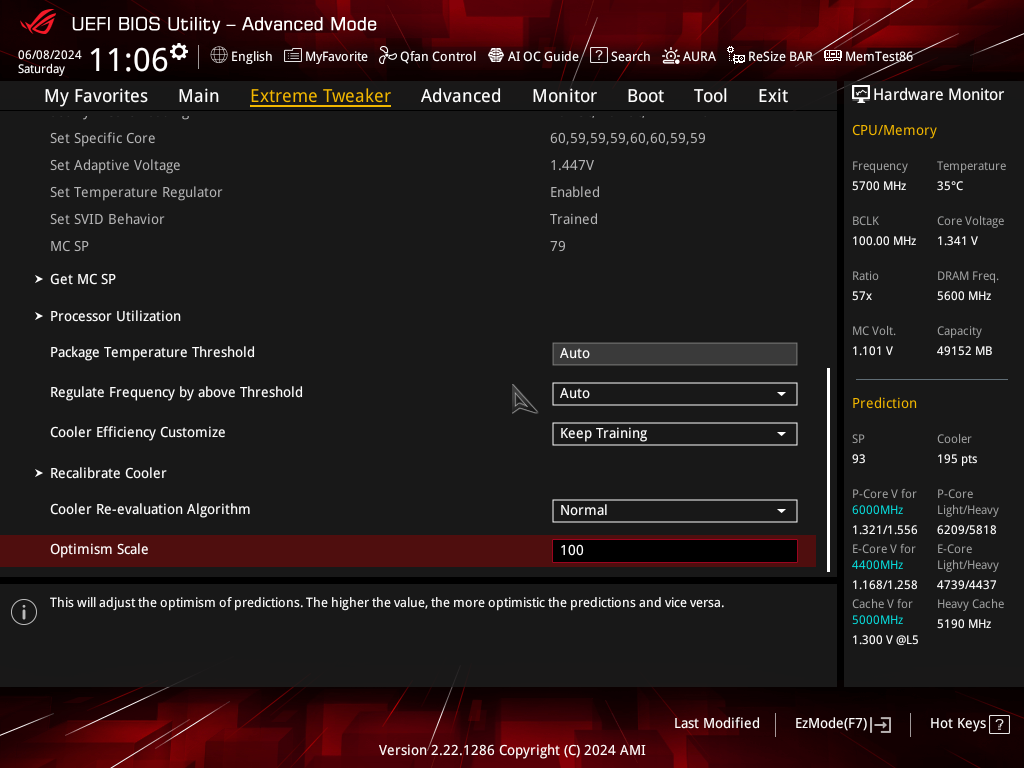Click the date 06/08/2024 Saturday
The height and width of the screenshot is (768, 1024).
50,61
